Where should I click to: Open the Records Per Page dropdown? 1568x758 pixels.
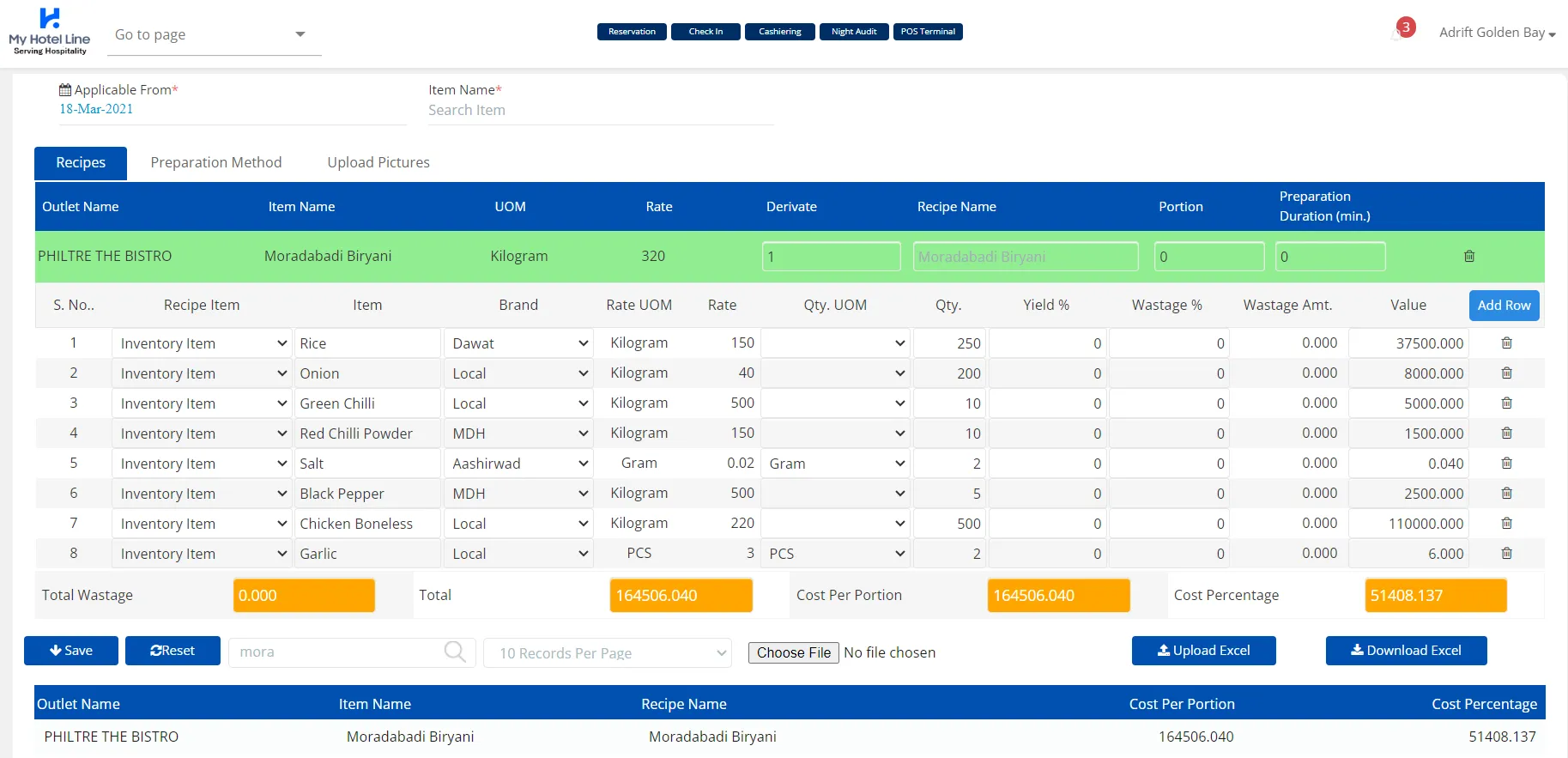click(x=608, y=652)
